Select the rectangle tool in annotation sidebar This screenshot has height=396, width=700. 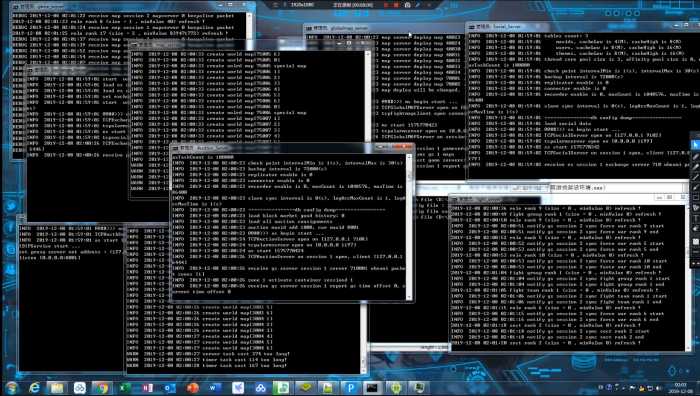696,197
